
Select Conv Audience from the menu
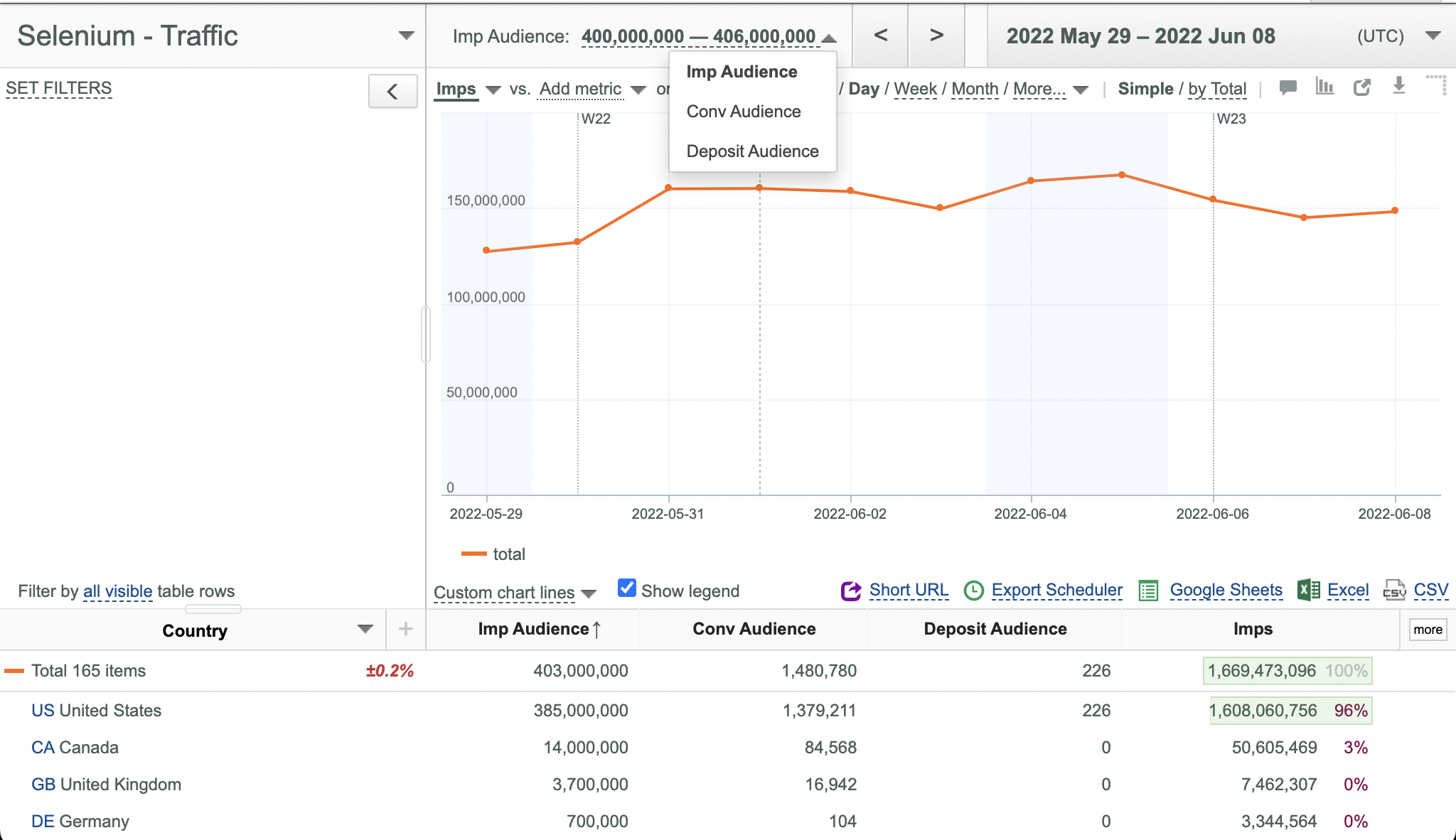[x=744, y=112]
